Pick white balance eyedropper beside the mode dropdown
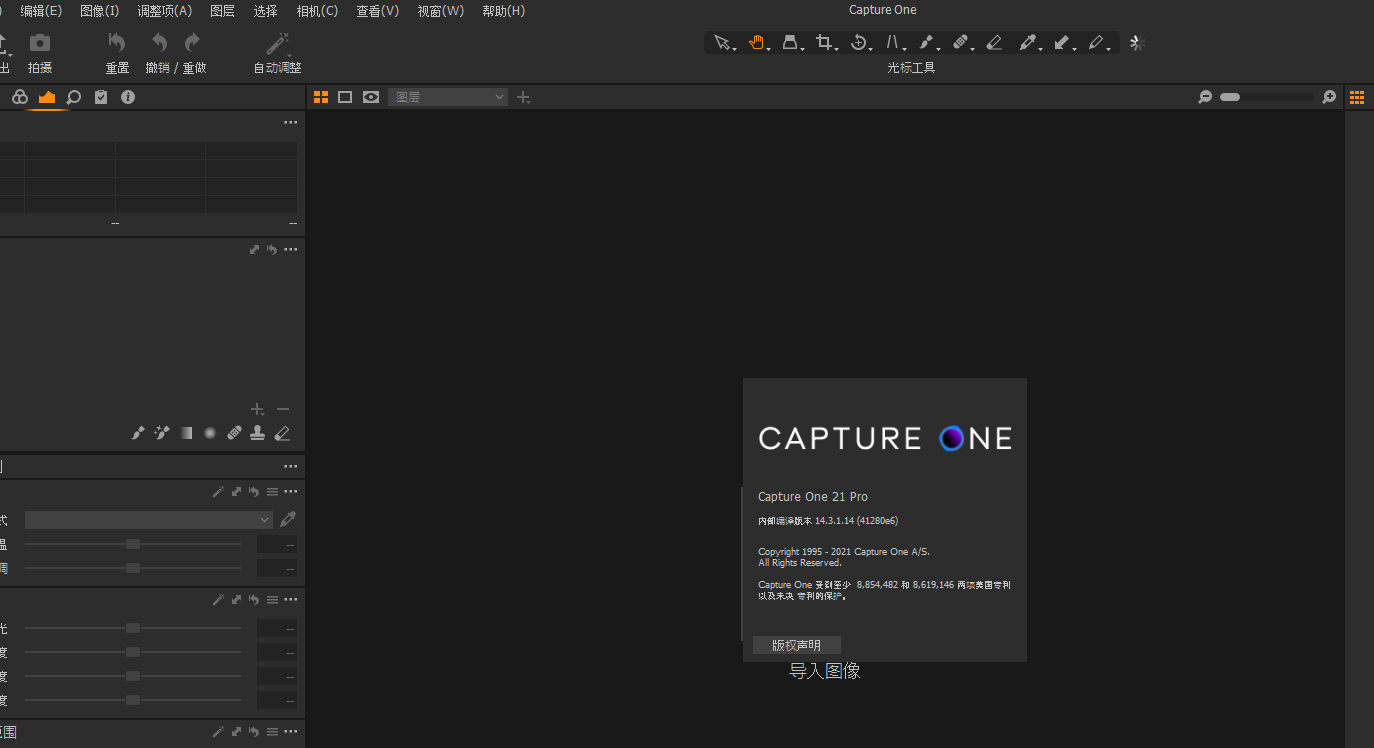 (x=288, y=519)
